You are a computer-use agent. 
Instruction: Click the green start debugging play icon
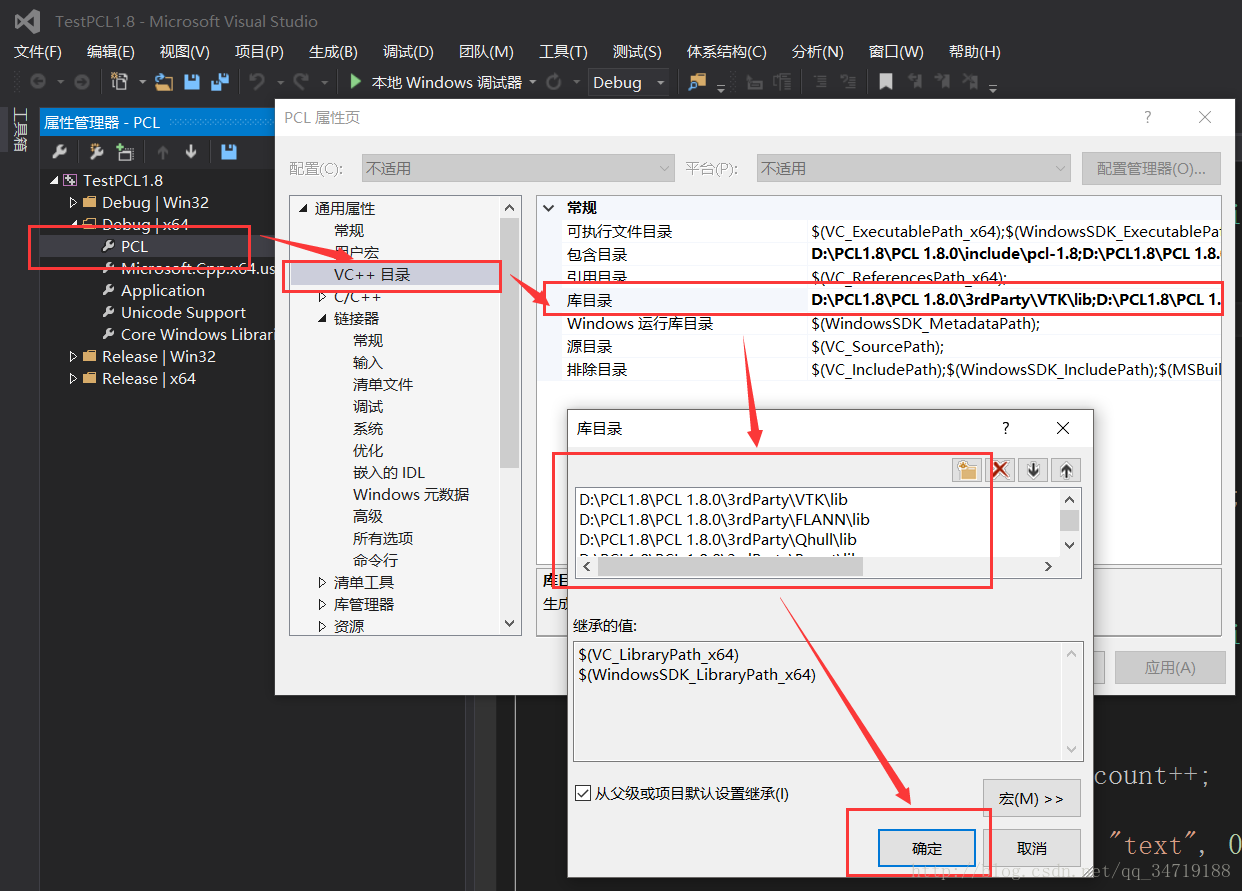(x=355, y=82)
